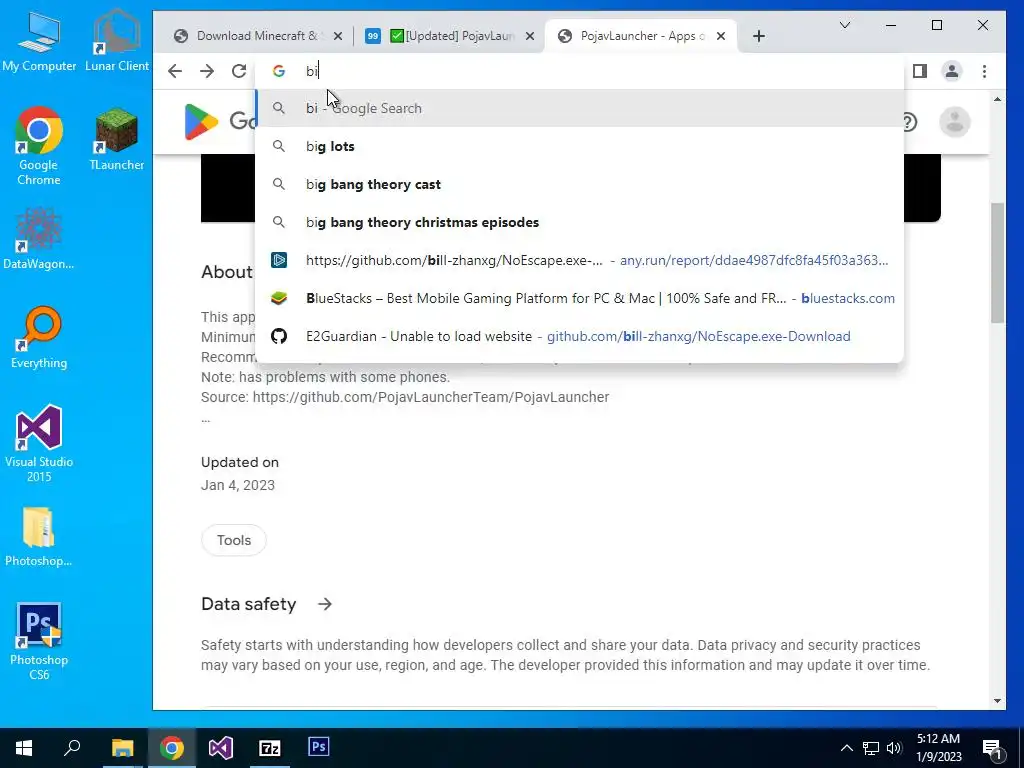The height and width of the screenshot is (768, 1024).
Task: Go forward with the browser forward arrow
Action: click(207, 71)
